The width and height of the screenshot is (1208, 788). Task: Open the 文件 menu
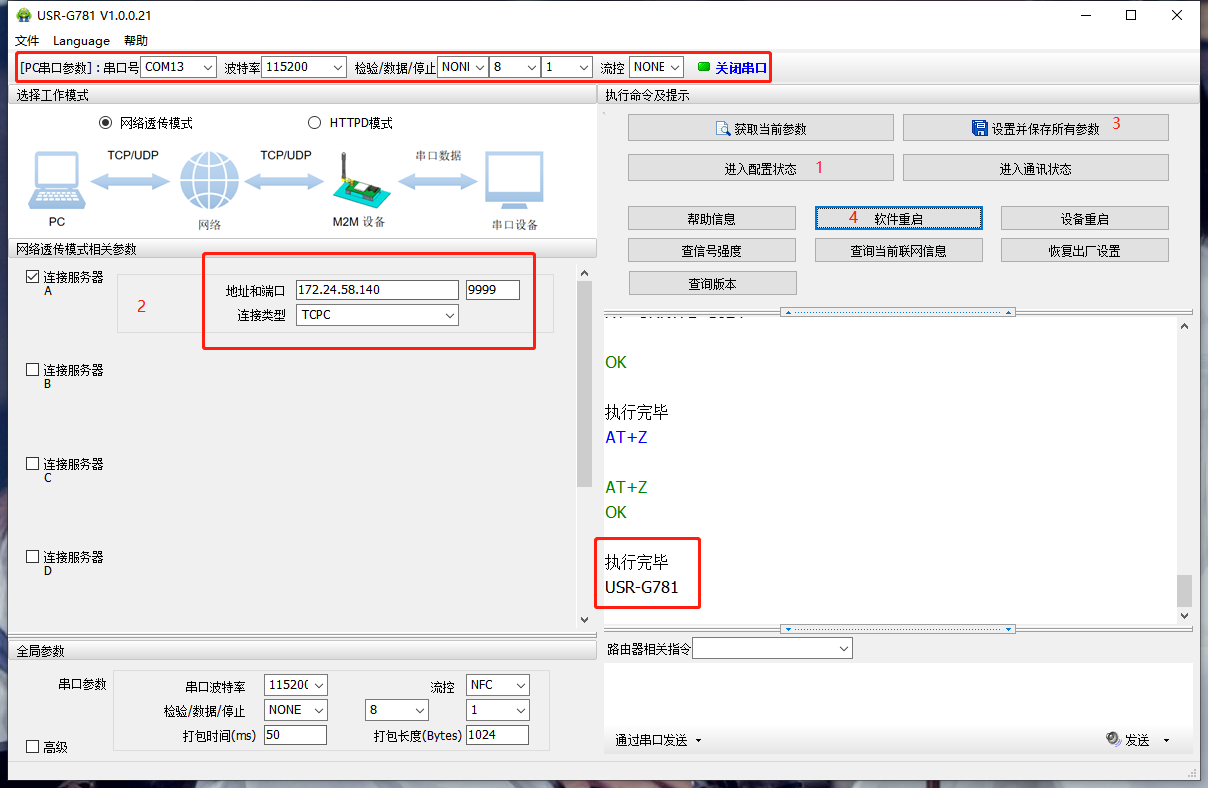tap(27, 41)
